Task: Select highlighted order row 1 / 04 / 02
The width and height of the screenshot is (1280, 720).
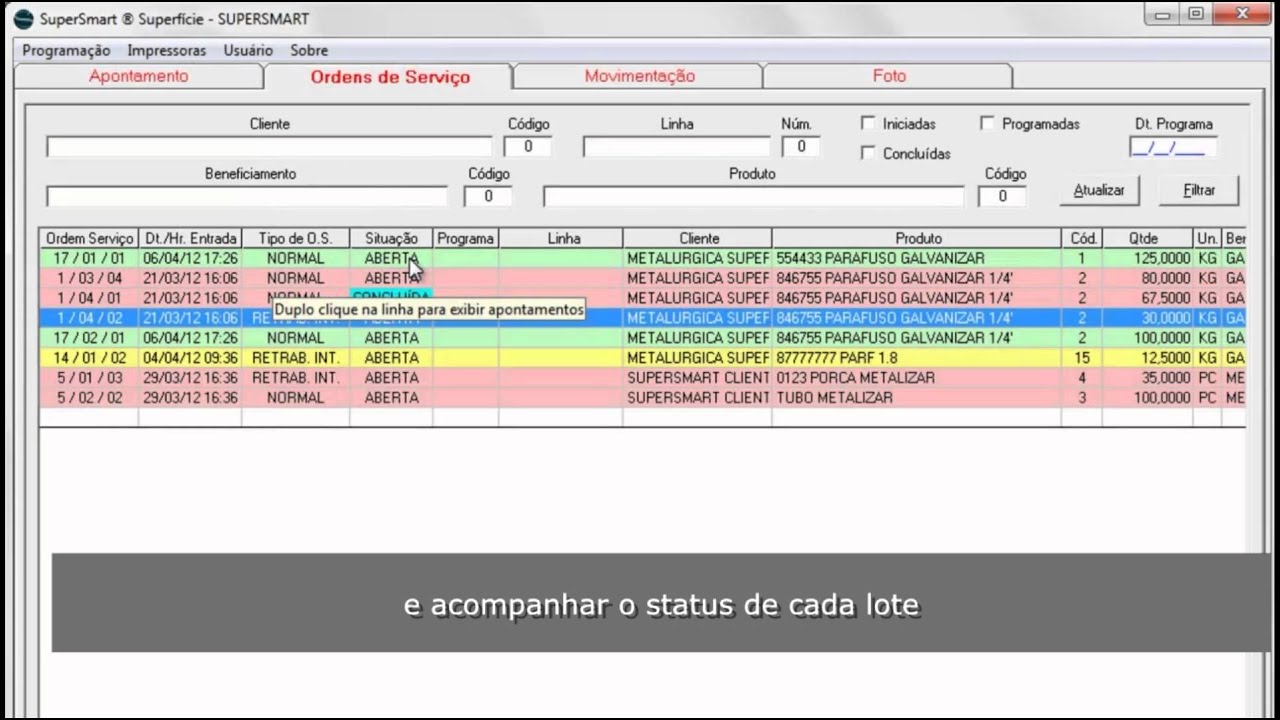Action: pyautogui.click(x=642, y=318)
